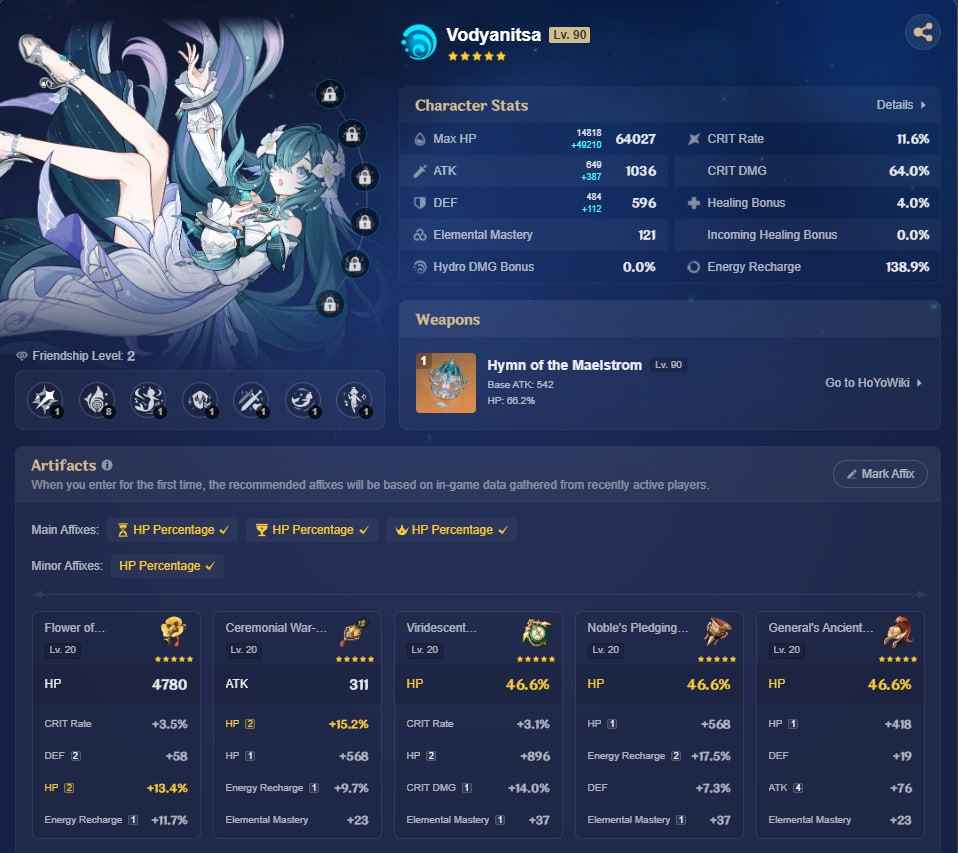958x853 pixels.
Task: Click the Energy Recharge +17.5% substat
Action: click(x=659, y=756)
